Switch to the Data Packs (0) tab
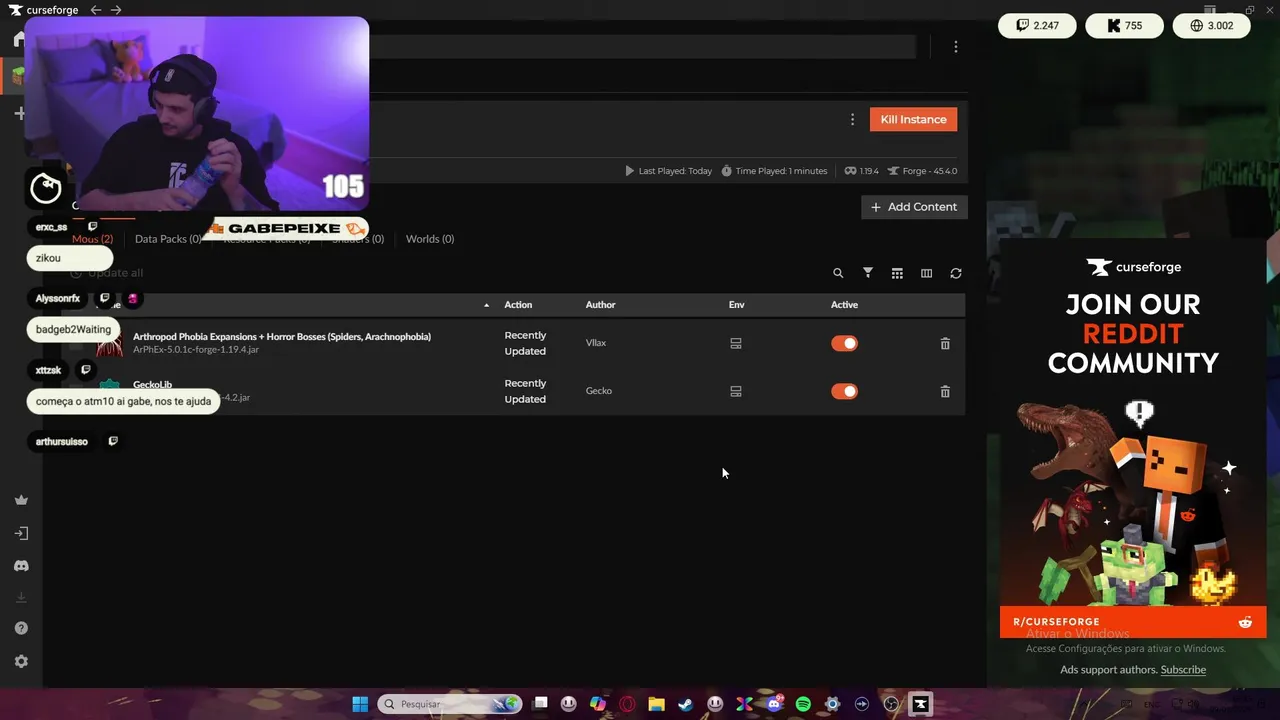The width and height of the screenshot is (1280, 720). click(168, 239)
